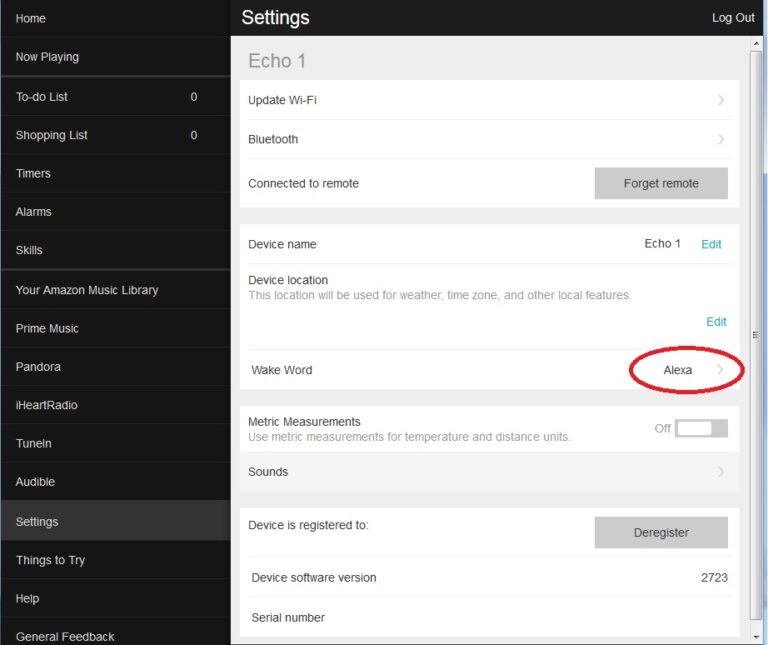Screen dimensions: 768x645
Task: Click Log Out in header
Action: [x=733, y=18]
